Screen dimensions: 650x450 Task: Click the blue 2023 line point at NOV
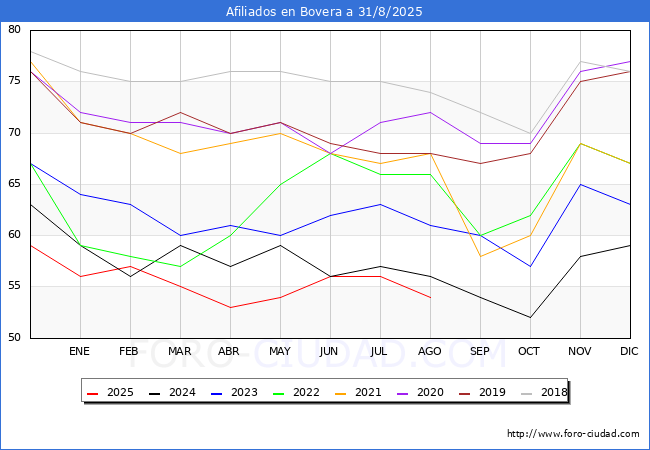point(580,184)
